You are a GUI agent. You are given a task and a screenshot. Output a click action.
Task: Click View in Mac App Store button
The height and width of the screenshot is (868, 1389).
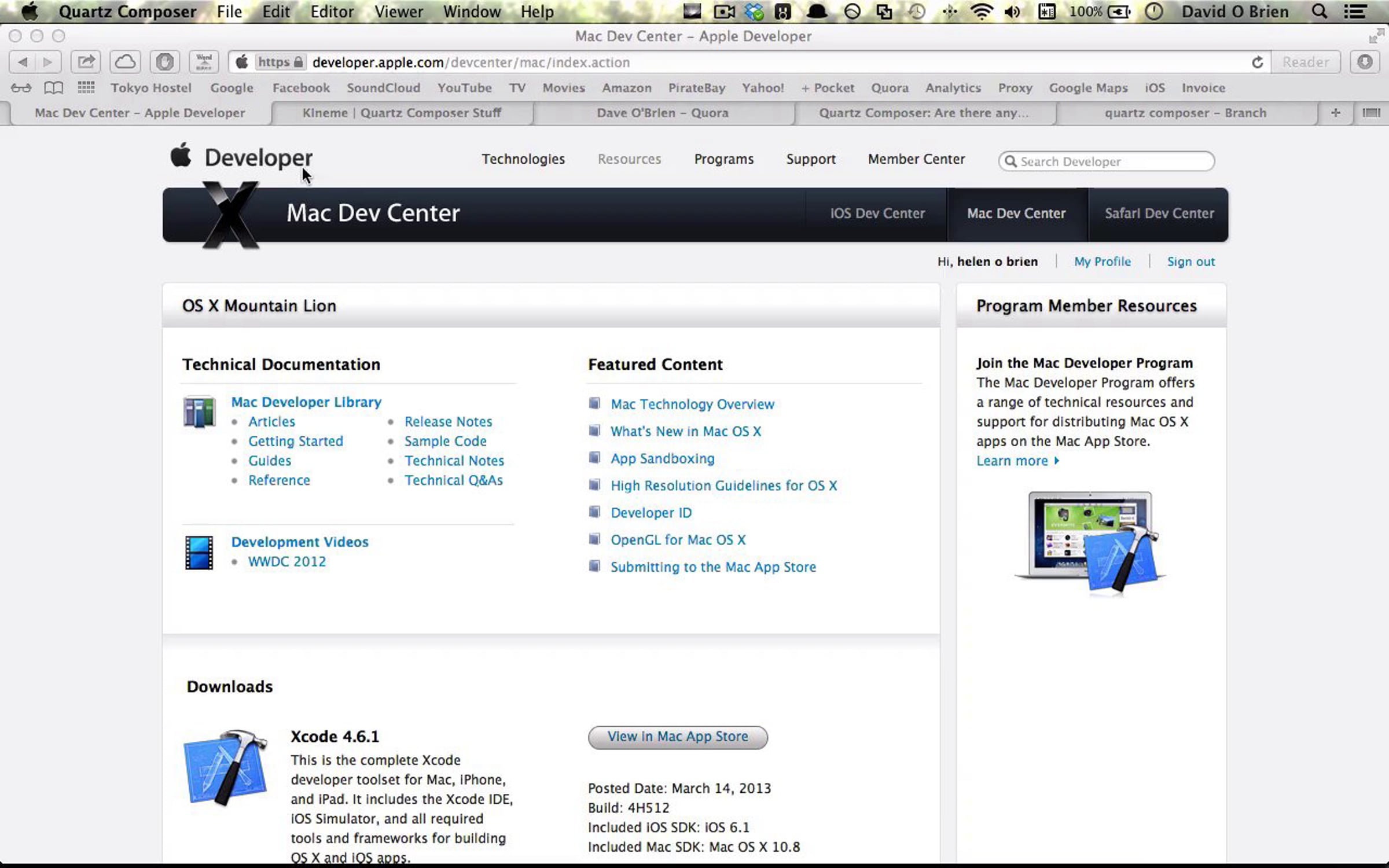click(678, 737)
